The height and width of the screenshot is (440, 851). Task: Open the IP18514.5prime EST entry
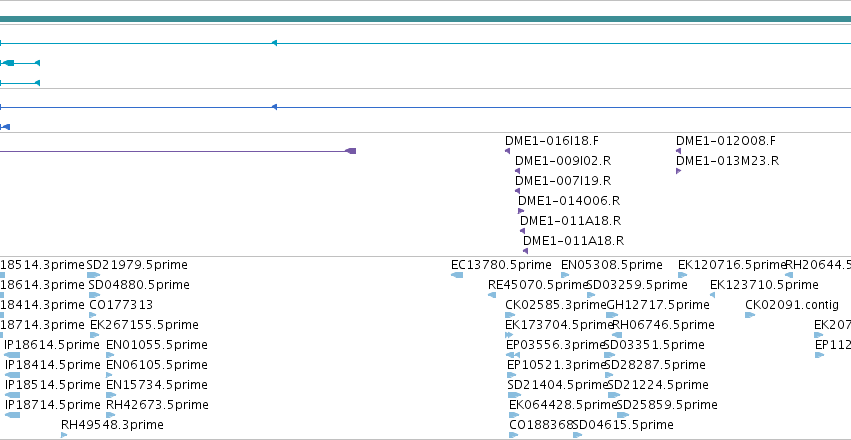(53, 385)
